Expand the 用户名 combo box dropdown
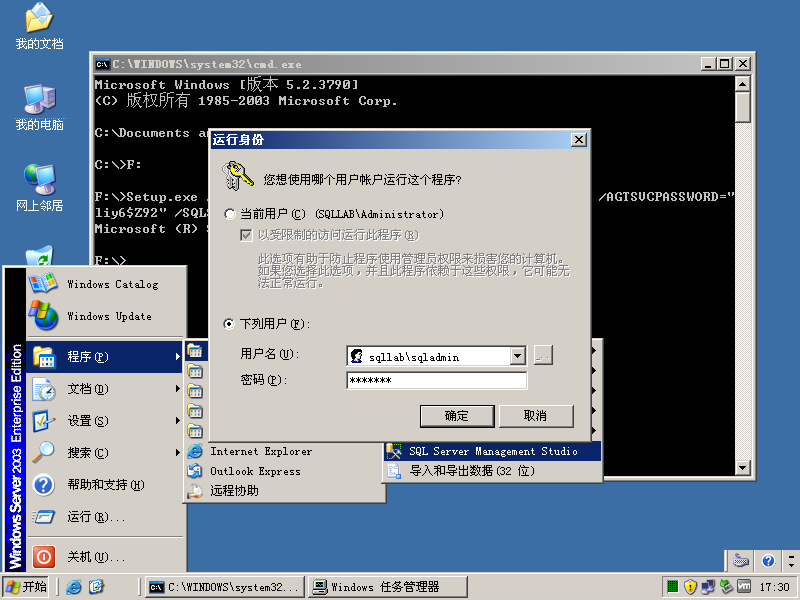This screenshot has height=600, width=800. (x=518, y=356)
